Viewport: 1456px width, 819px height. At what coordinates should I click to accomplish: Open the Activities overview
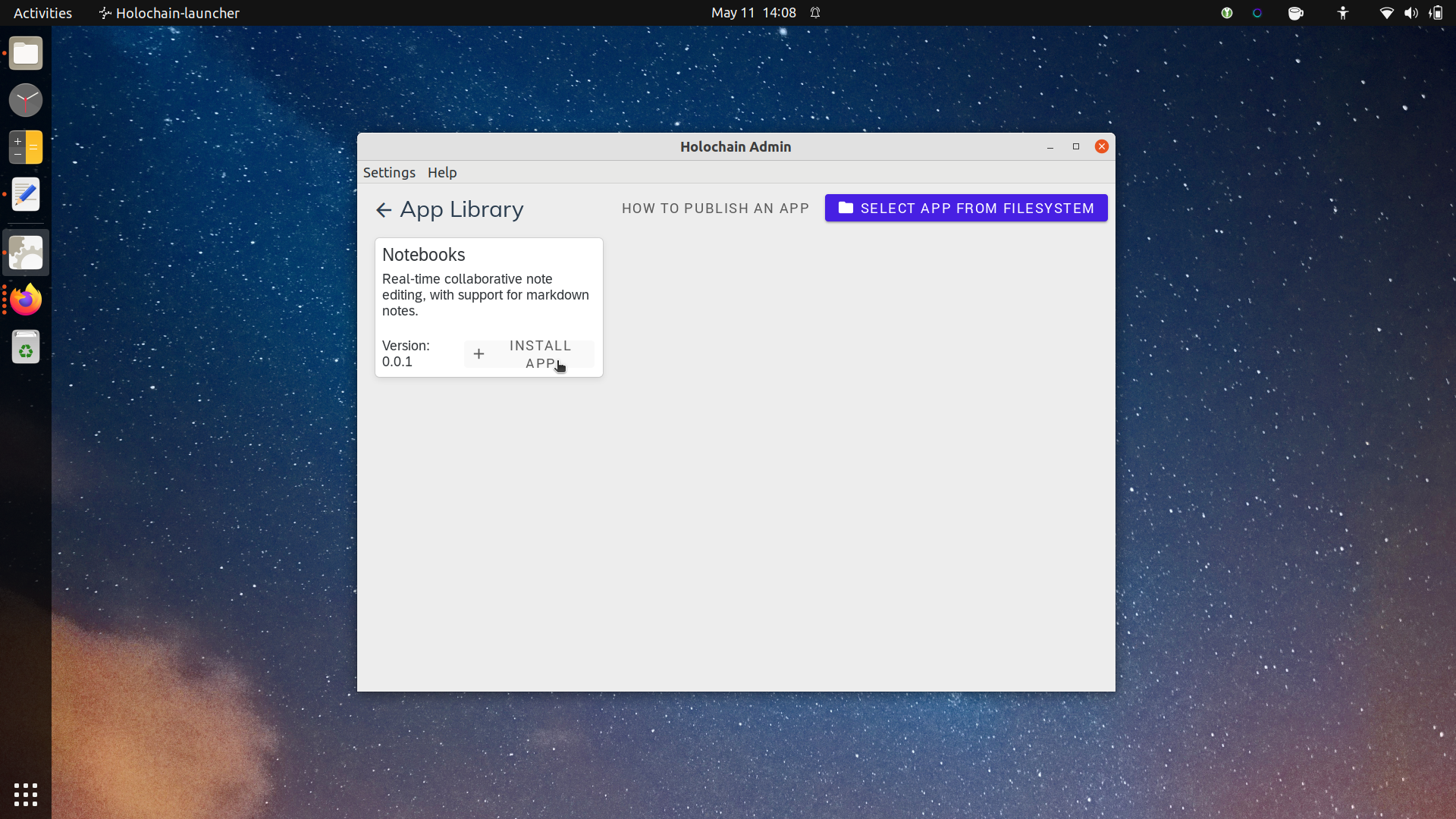(42, 13)
